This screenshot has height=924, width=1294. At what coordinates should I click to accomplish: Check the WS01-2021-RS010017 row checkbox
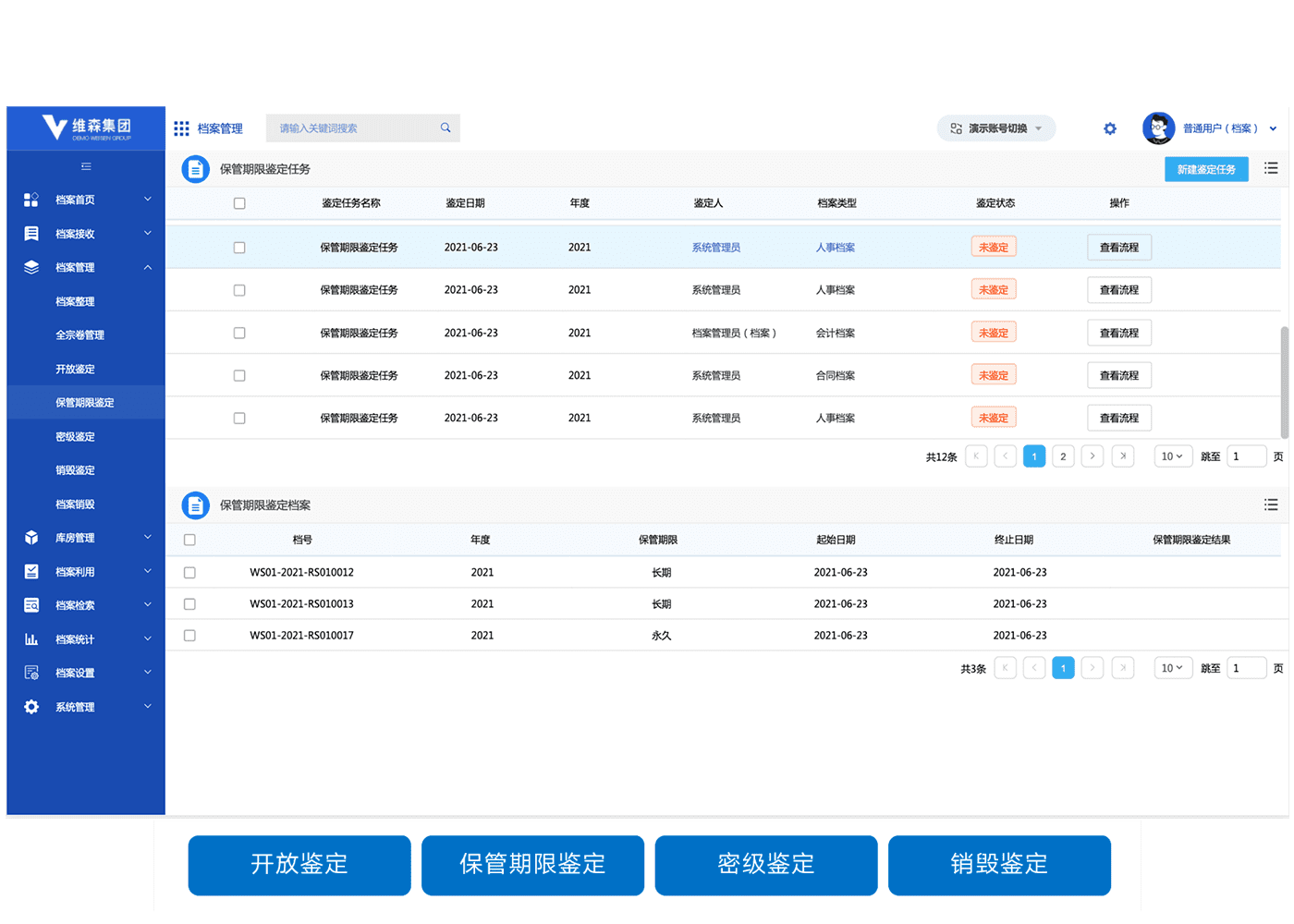(189, 636)
